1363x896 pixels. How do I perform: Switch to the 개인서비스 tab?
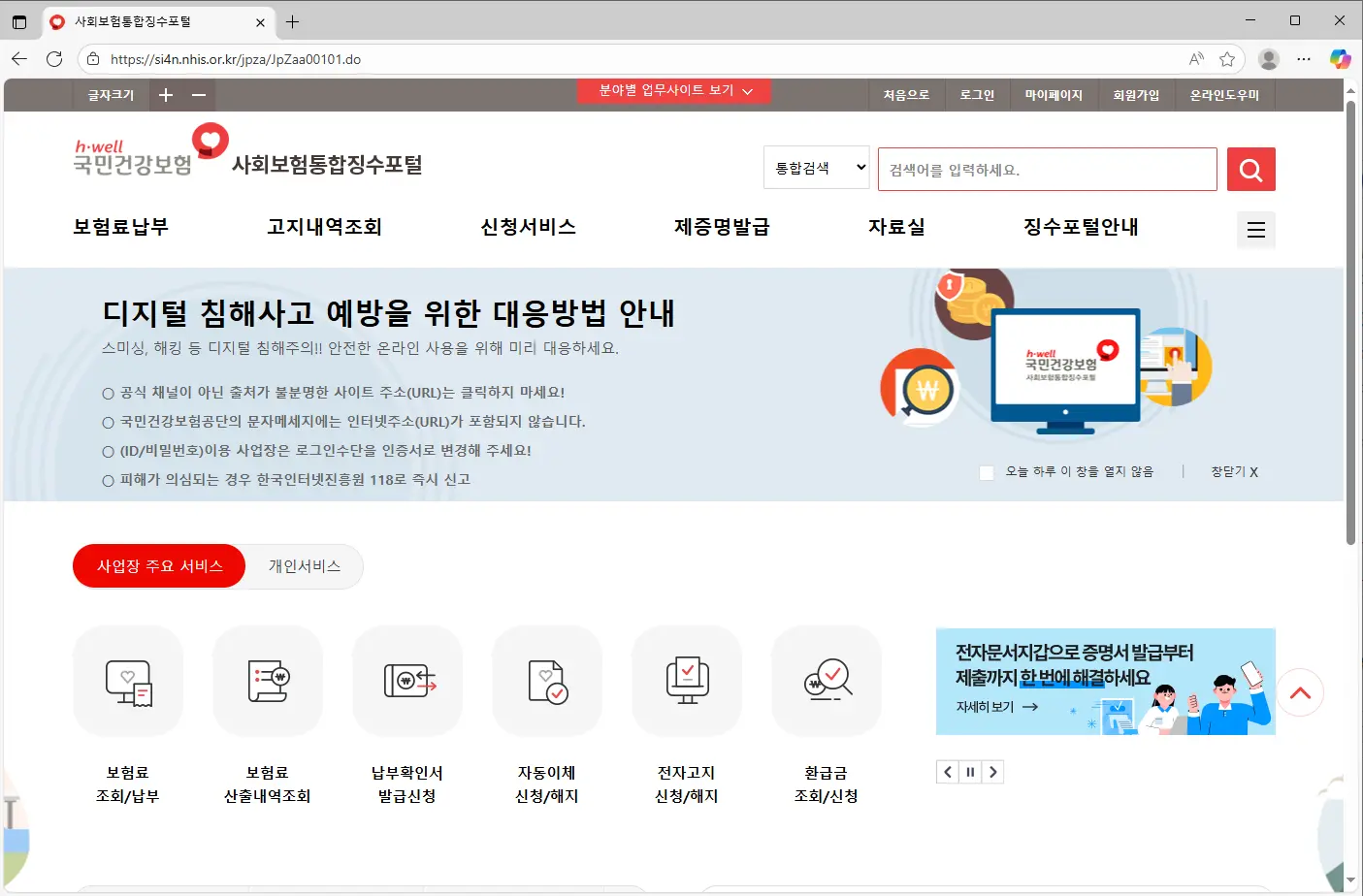pyautogui.click(x=302, y=565)
